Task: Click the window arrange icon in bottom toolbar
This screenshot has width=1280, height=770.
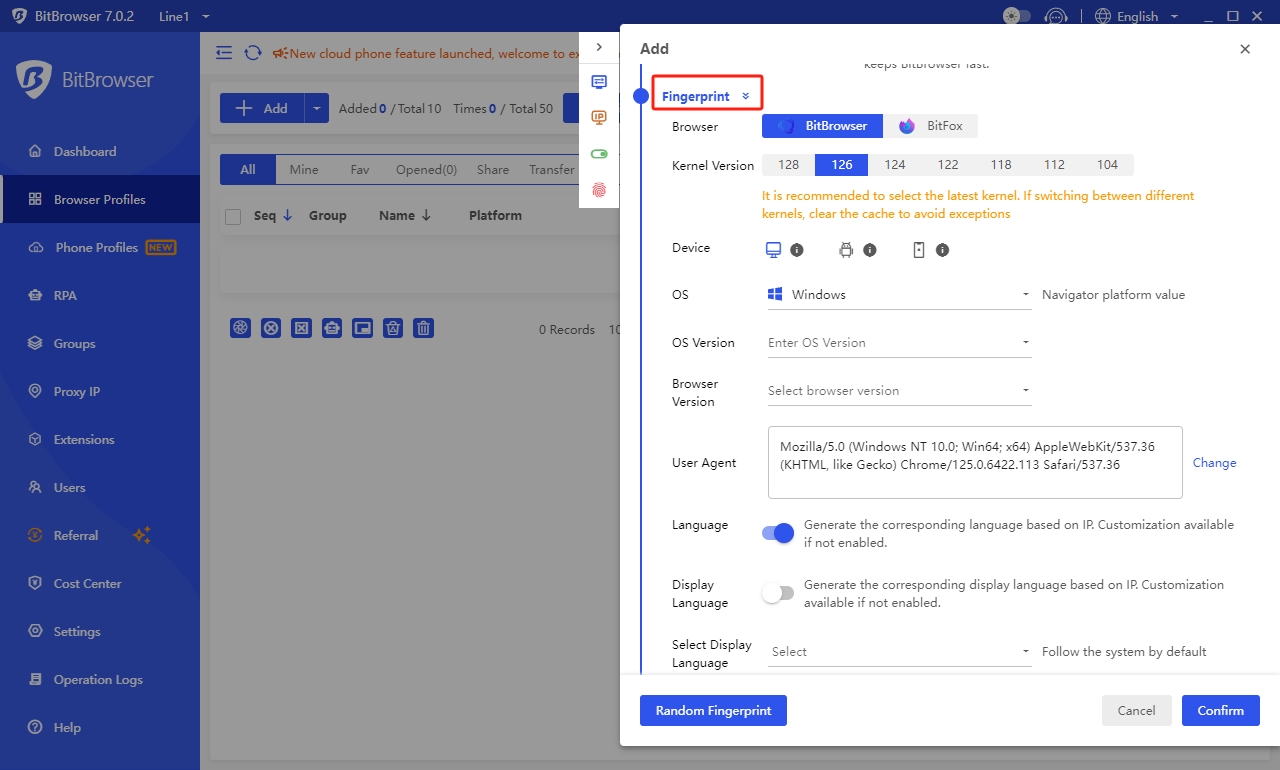Action: coord(363,328)
